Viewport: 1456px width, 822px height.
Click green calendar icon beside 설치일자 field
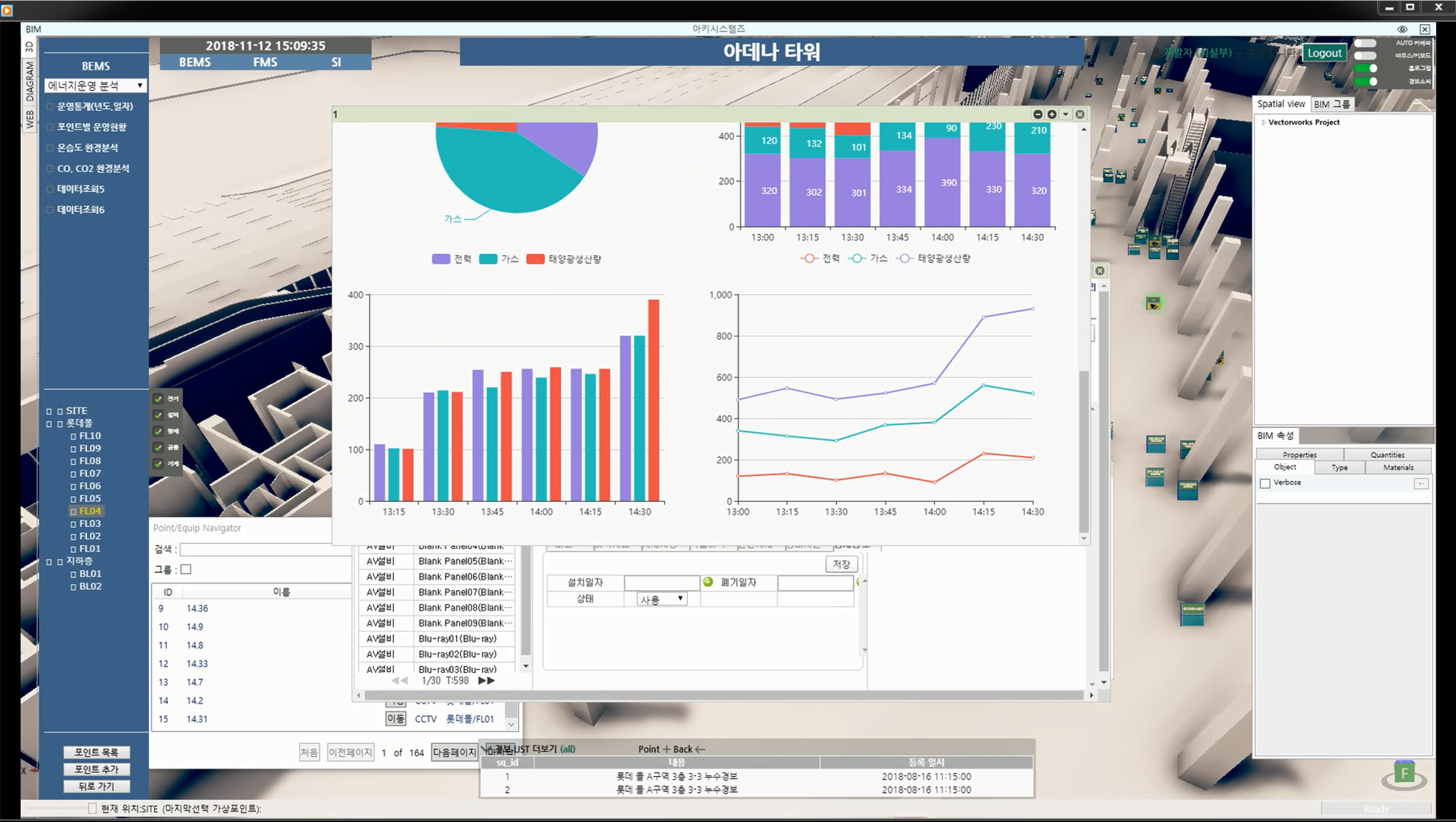coord(708,582)
